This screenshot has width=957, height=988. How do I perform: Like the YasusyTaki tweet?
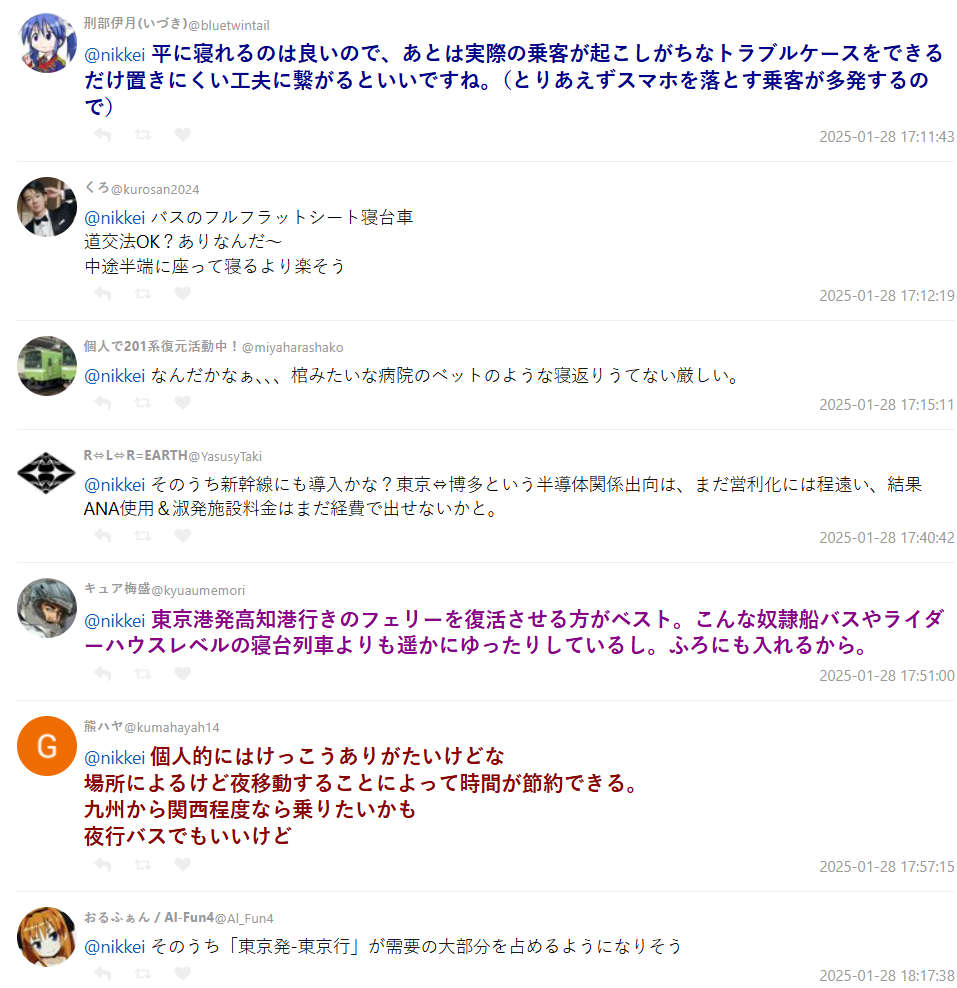183,536
